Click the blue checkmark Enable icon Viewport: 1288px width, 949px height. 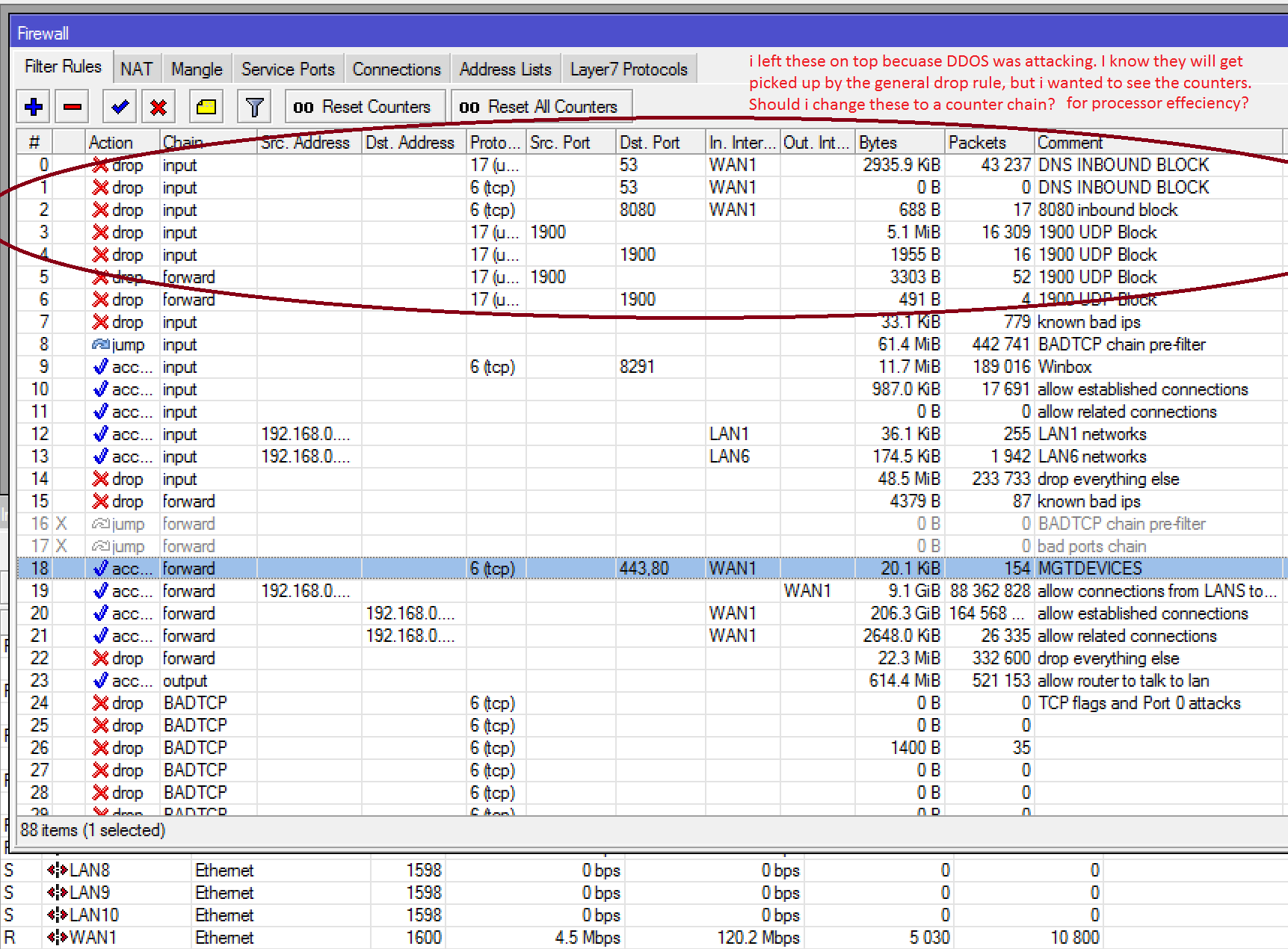pos(120,107)
